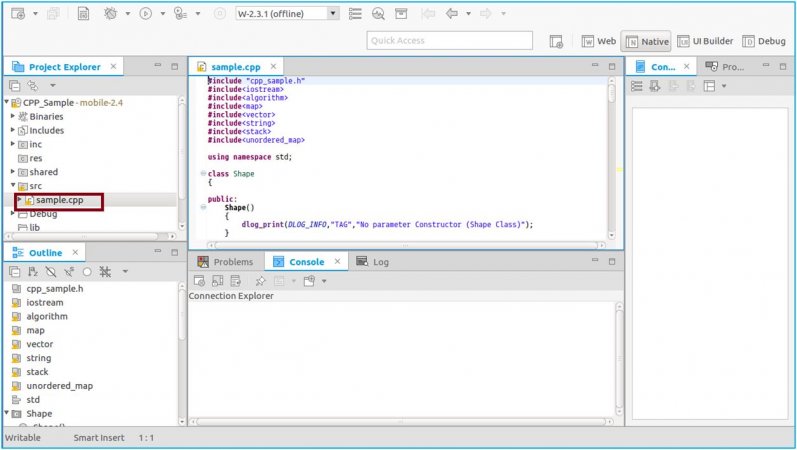Open the W-2.3.1 (offline) dropdown
This screenshot has width=797, height=450.
pos(332,14)
